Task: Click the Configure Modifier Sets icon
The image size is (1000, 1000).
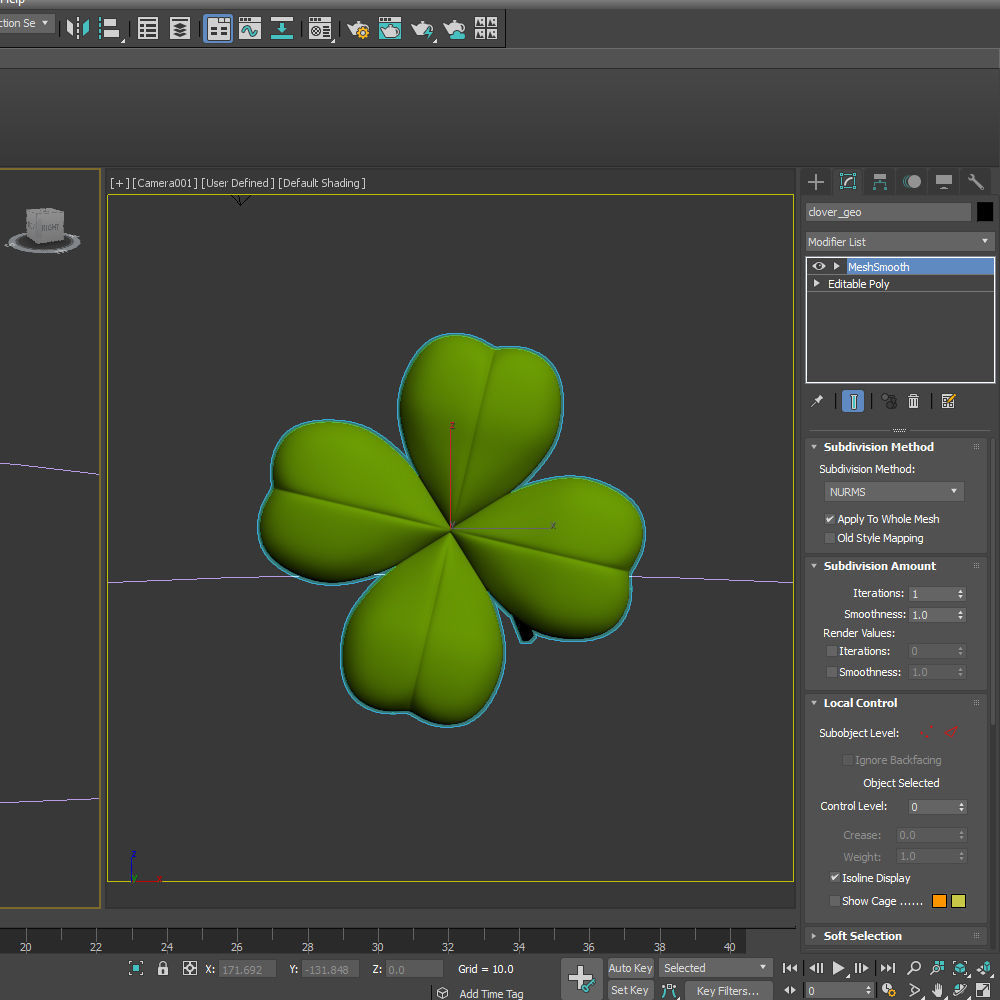Action: click(x=949, y=401)
